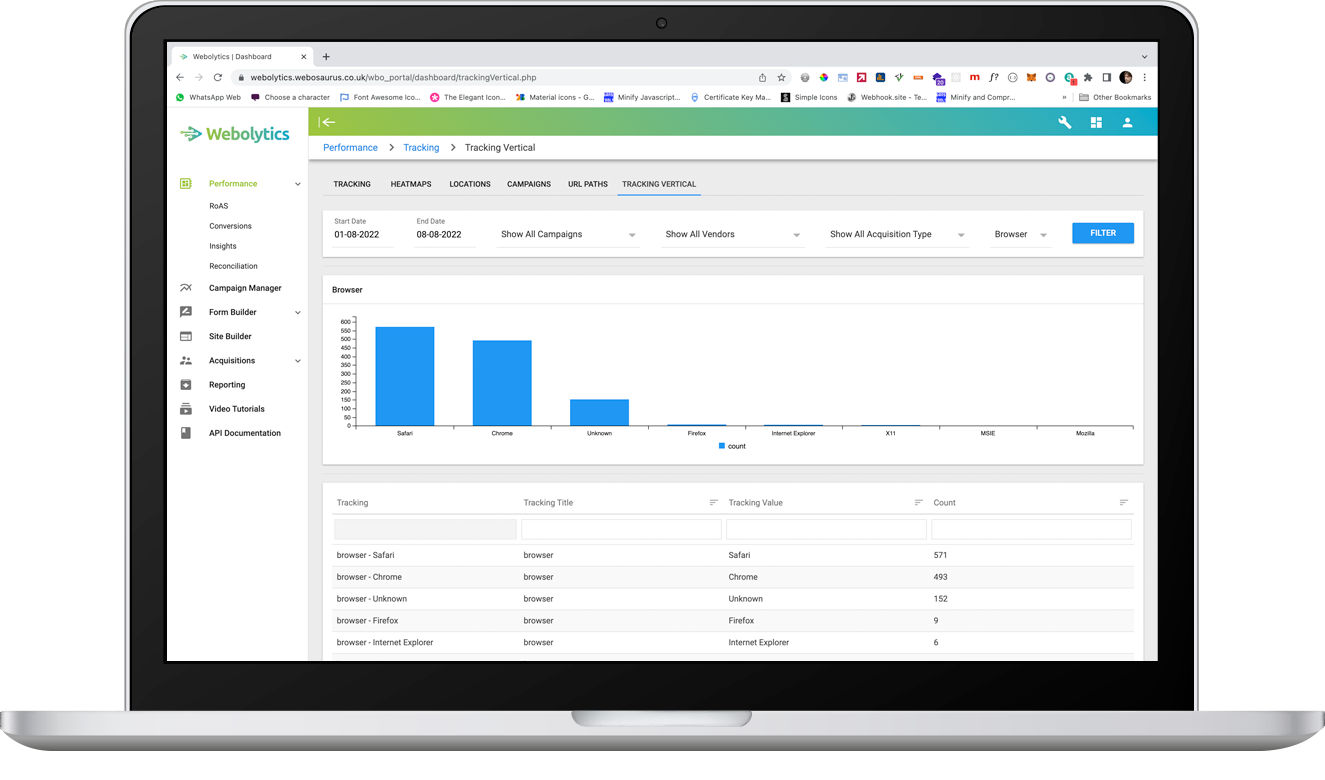Click the Campaign Manager chart icon
This screenshot has height=780, width=1325.
185,288
